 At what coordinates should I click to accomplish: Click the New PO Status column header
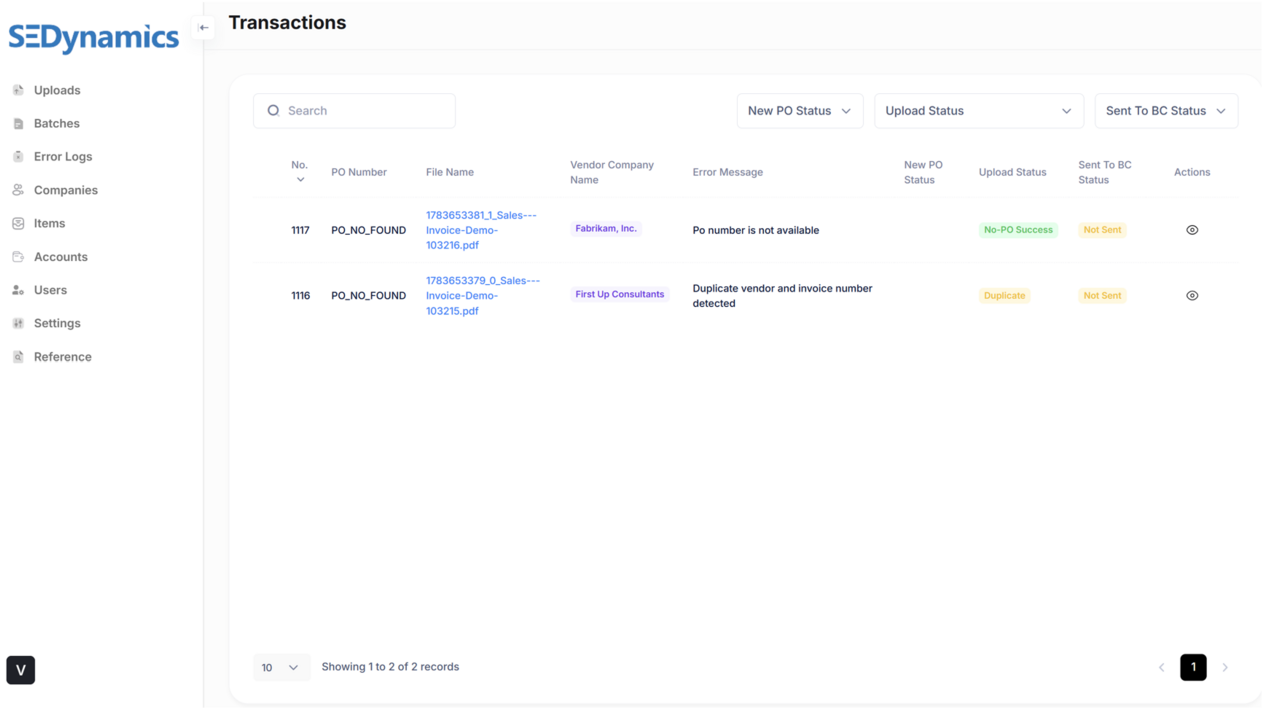tap(923, 172)
